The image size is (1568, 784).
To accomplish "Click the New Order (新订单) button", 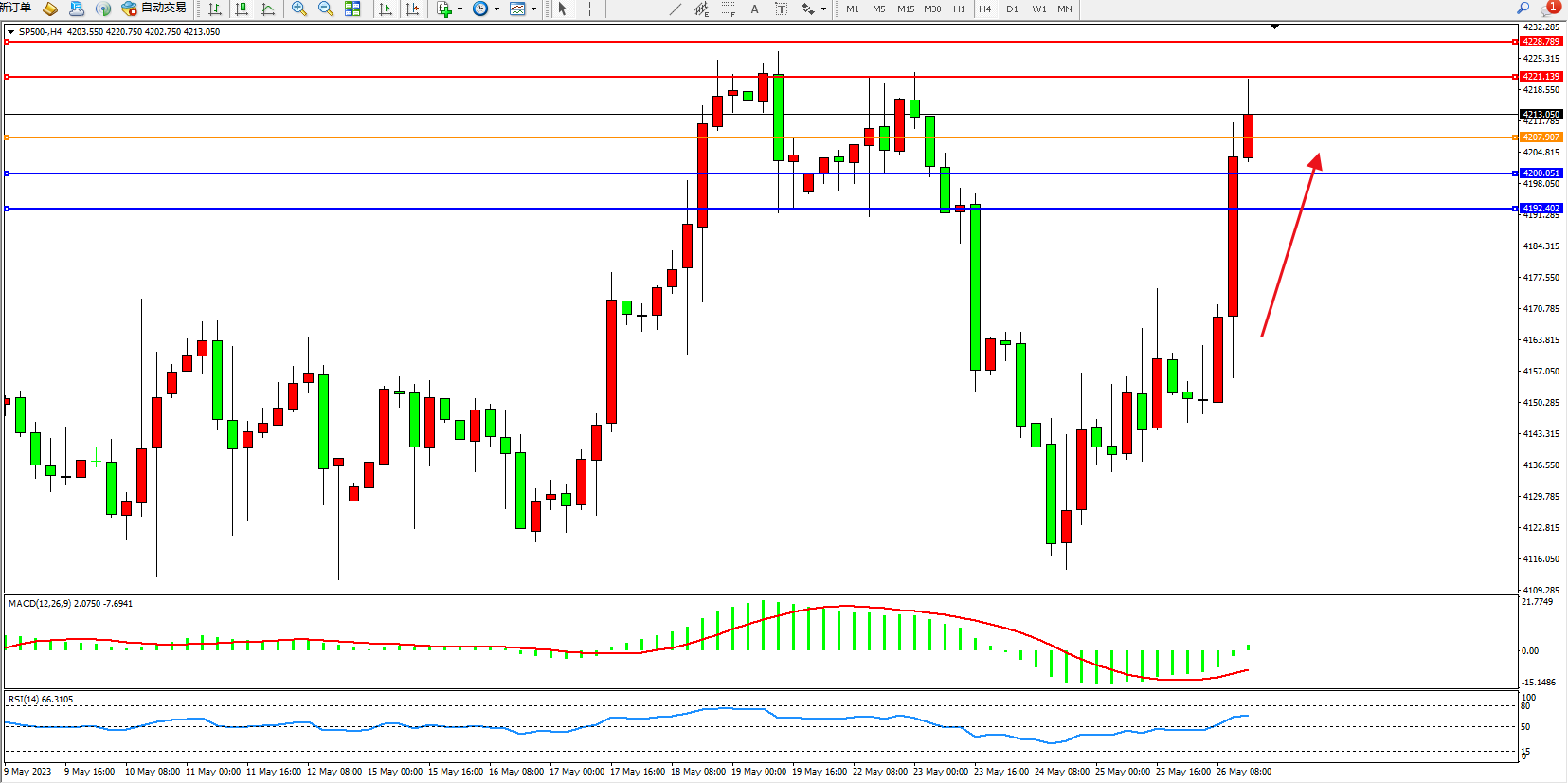I will [x=15, y=9].
